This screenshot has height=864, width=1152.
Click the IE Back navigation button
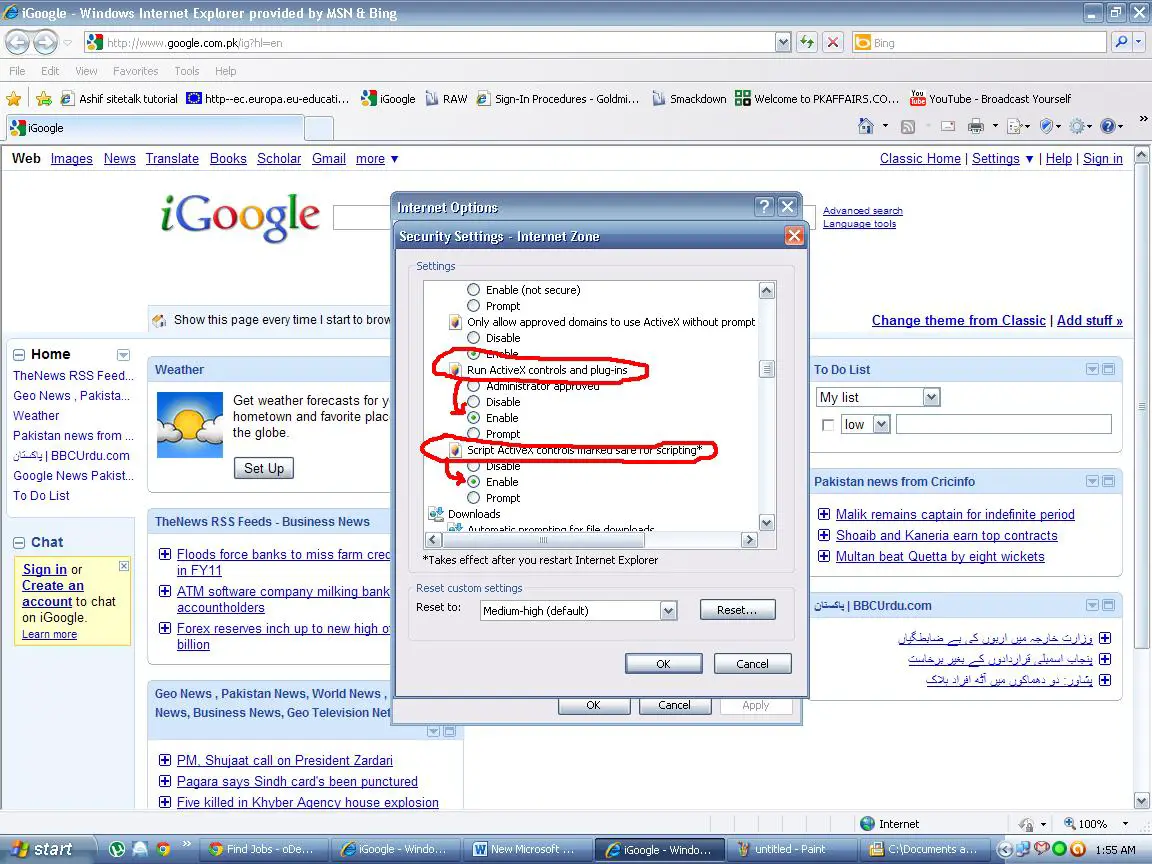click(x=18, y=43)
